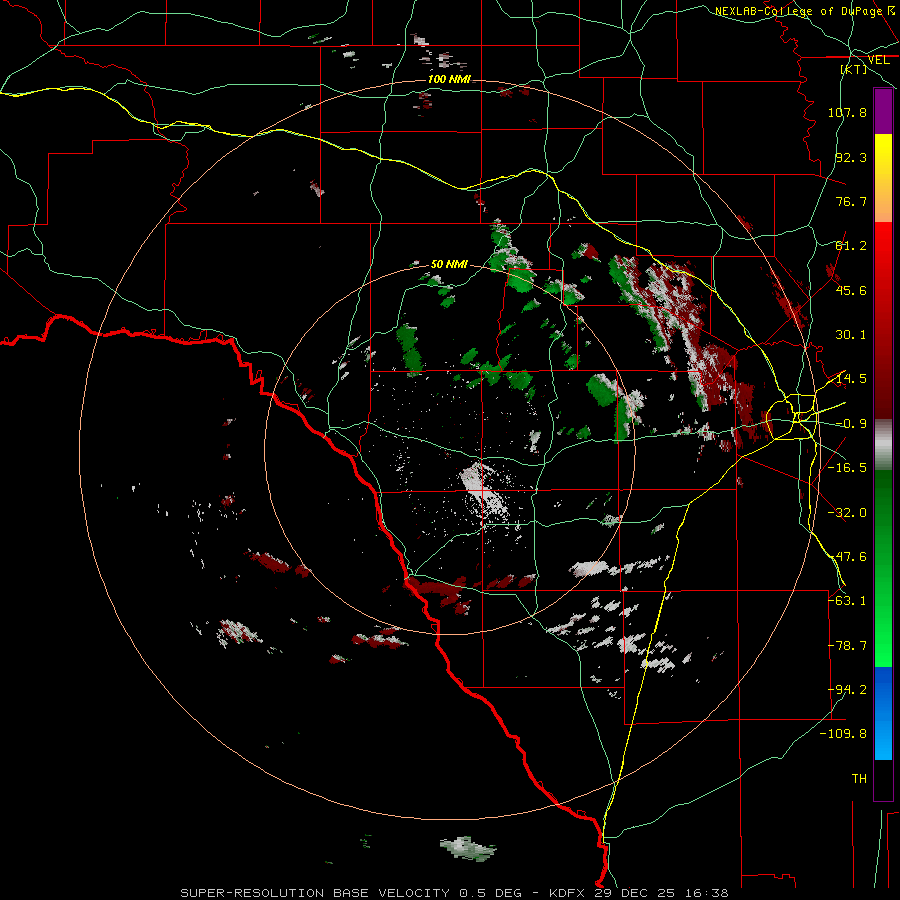Click the -32.0 velocity scale value

tap(847, 513)
